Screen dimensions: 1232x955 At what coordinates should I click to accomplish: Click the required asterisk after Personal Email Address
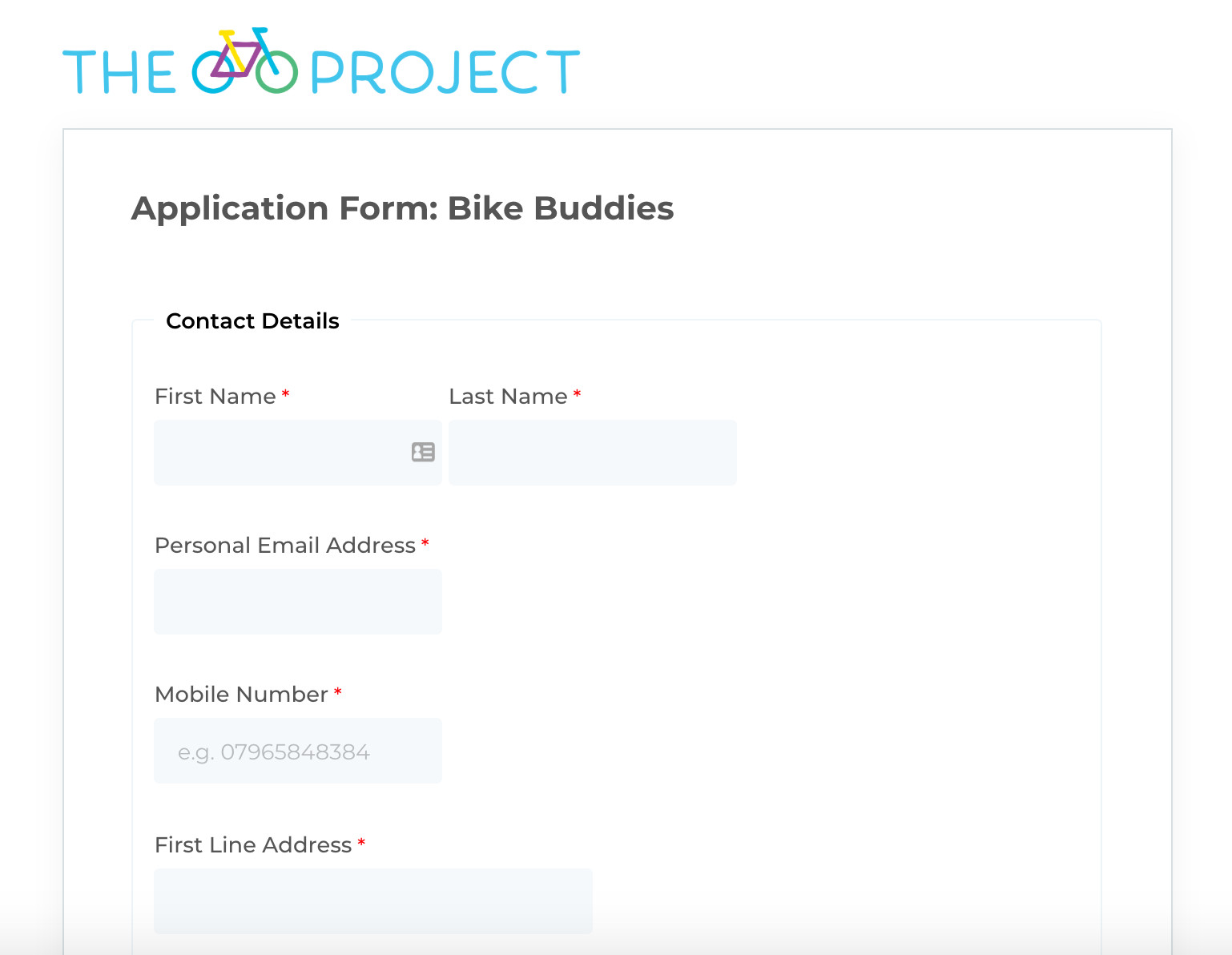[x=425, y=543]
